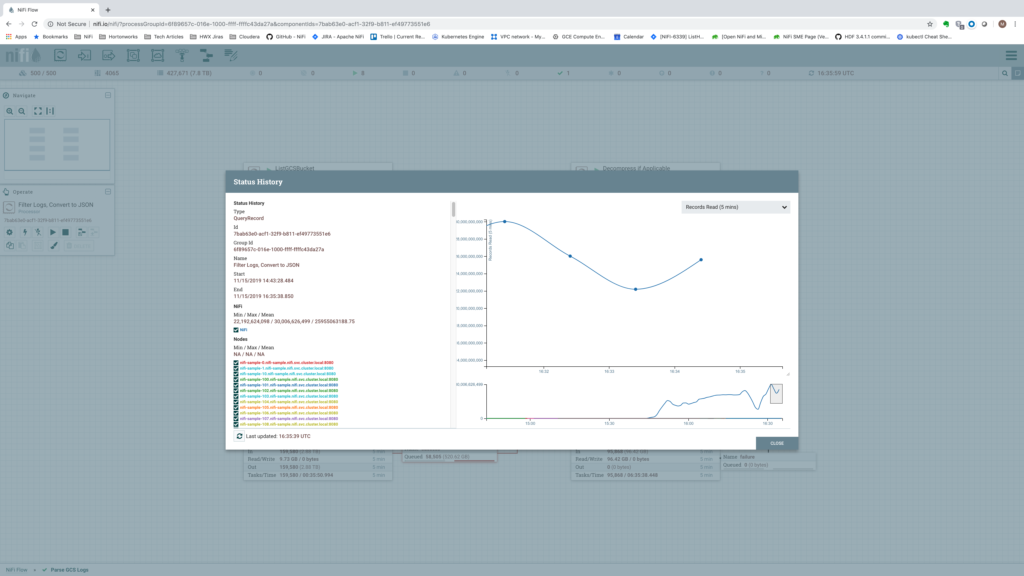
Task: Collapse the Navigate panel
Action: point(106,94)
